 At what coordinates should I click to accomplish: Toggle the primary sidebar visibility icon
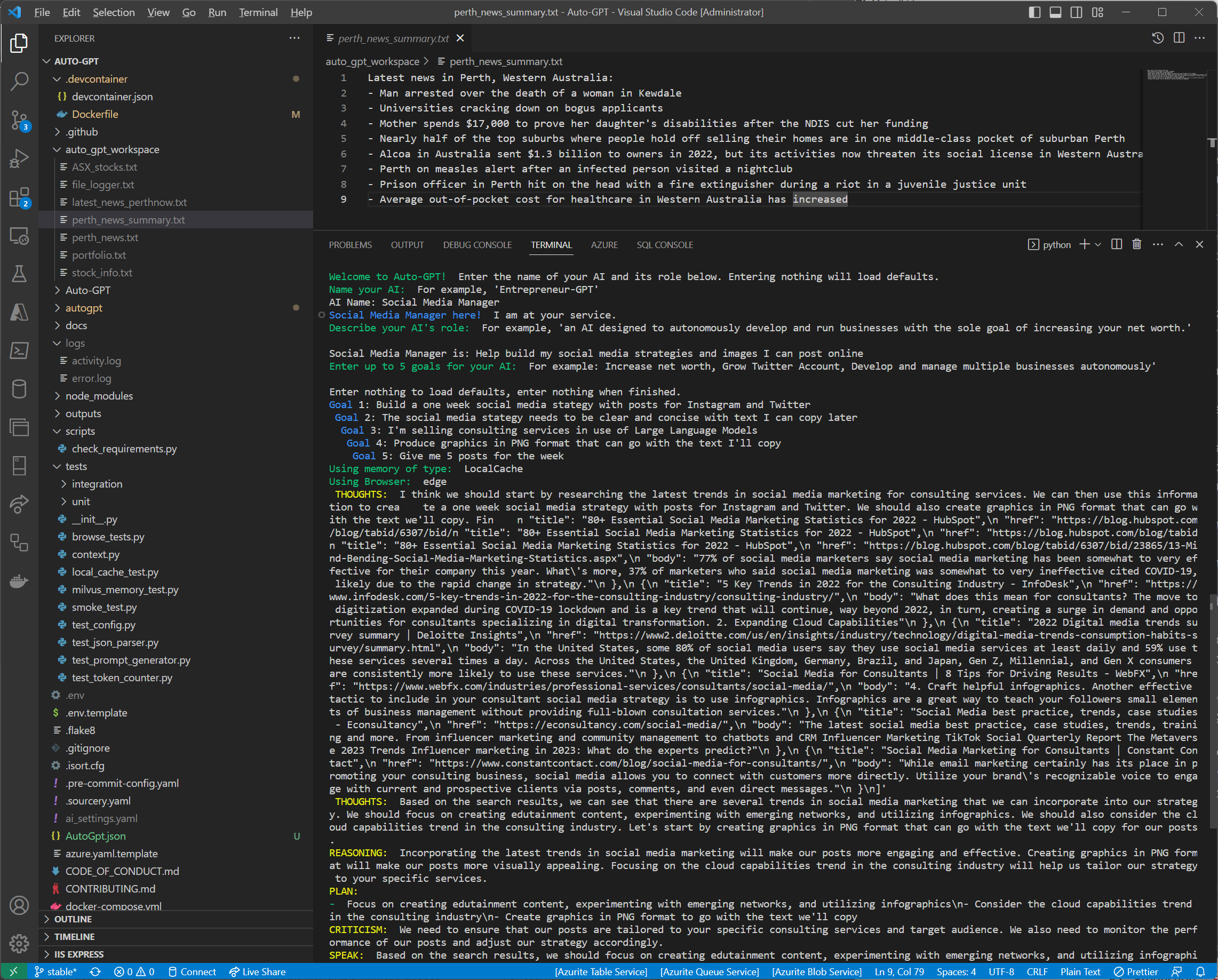coord(1034,12)
